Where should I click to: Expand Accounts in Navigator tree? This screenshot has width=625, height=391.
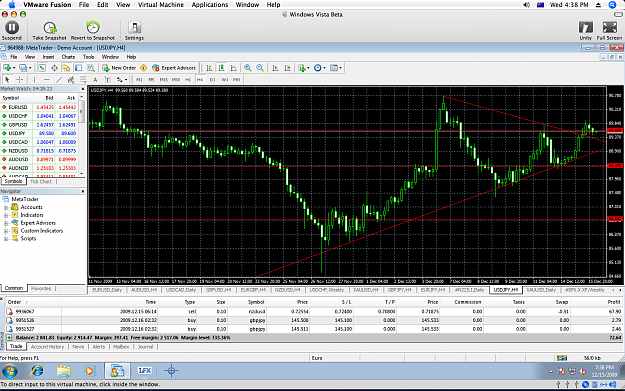click(6, 207)
